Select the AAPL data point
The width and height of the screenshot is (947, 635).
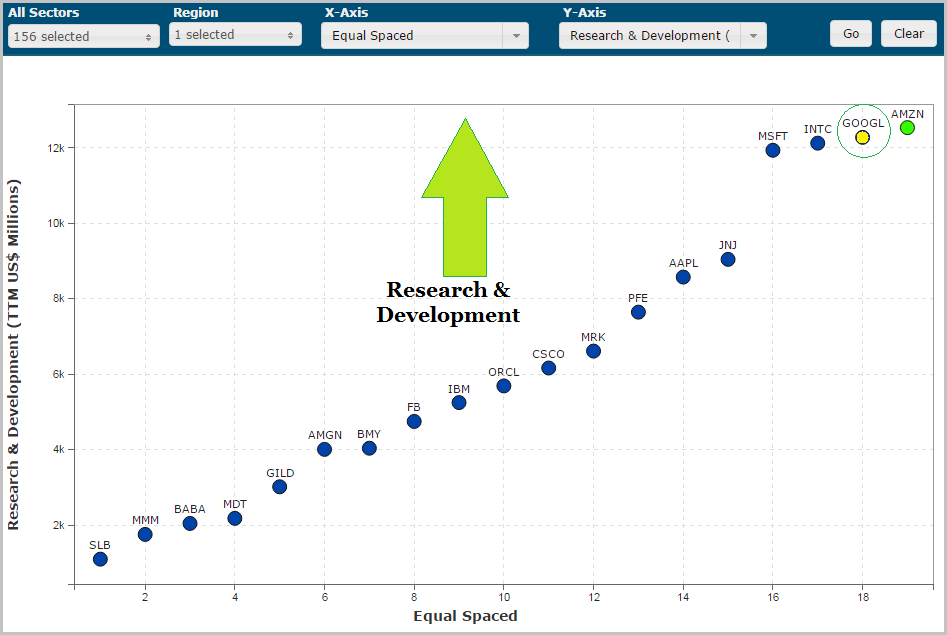pos(683,277)
